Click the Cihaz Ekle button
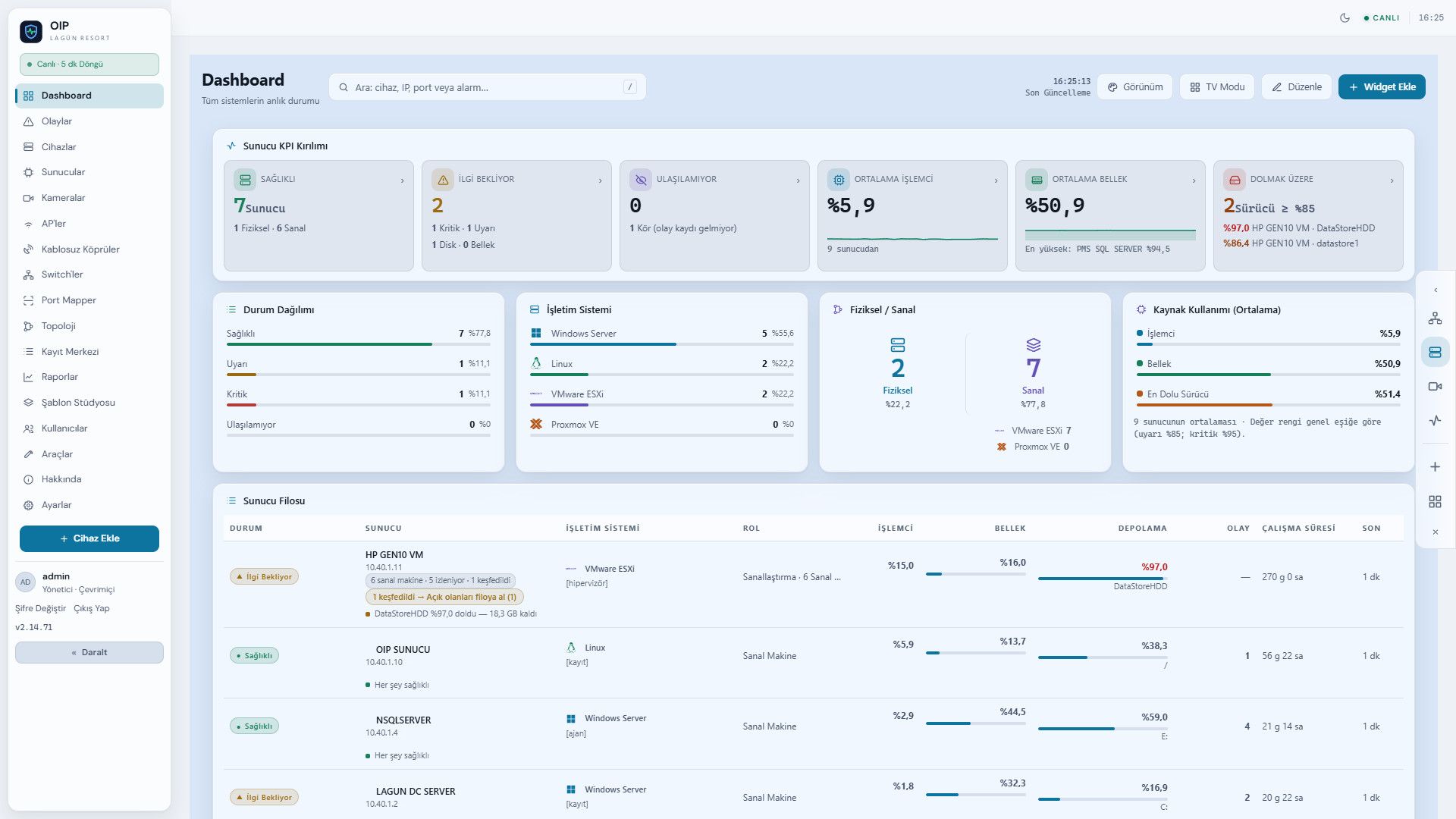This screenshot has height=819, width=1456. coord(89,538)
